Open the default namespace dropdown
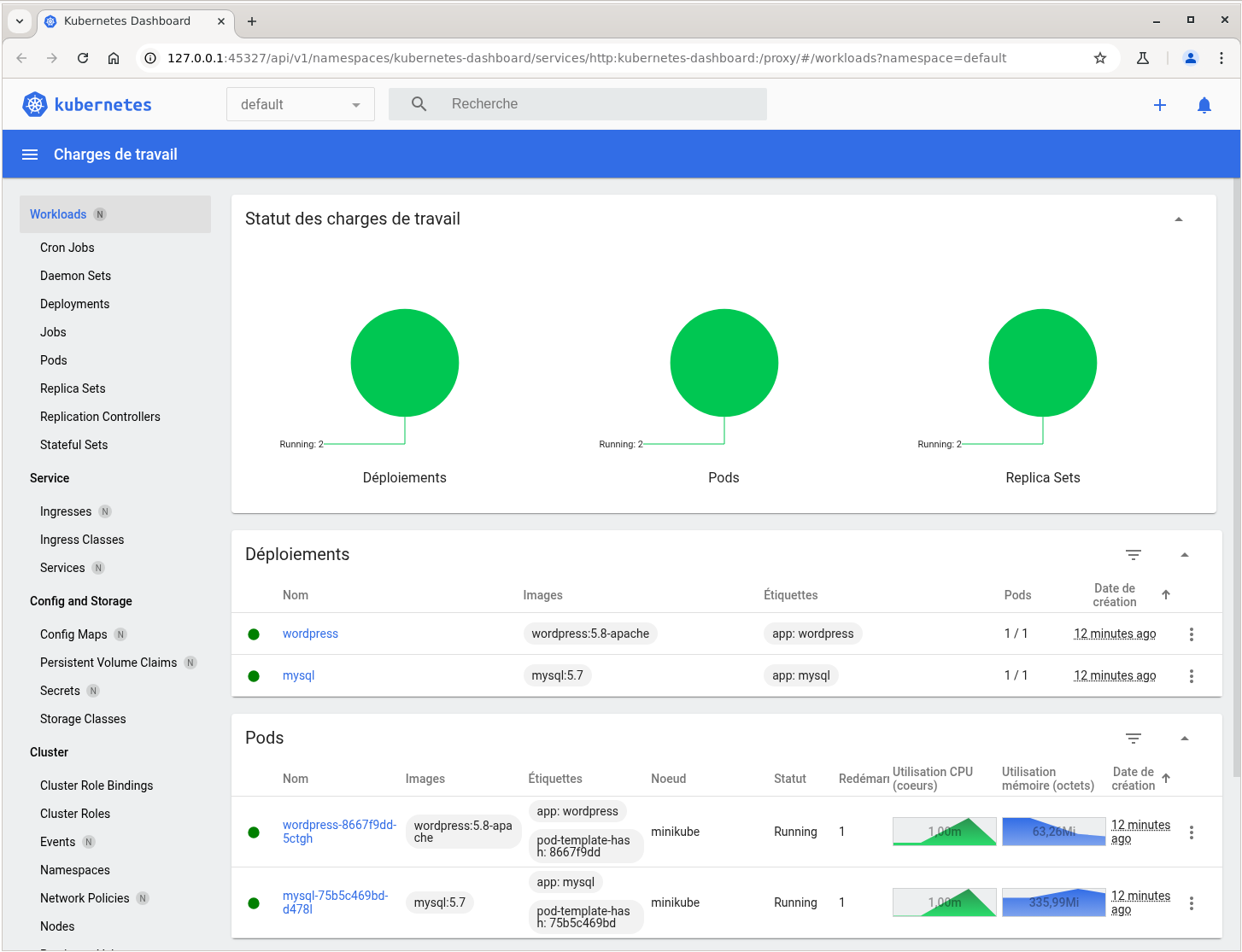This screenshot has height=952, width=1242. click(301, 104)
